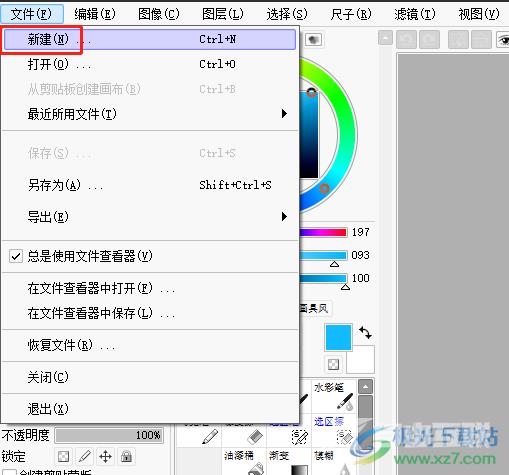Screen dimensions: 509x475
Task: Select the selection eraser (选区擦) tool
Action: 333,430
